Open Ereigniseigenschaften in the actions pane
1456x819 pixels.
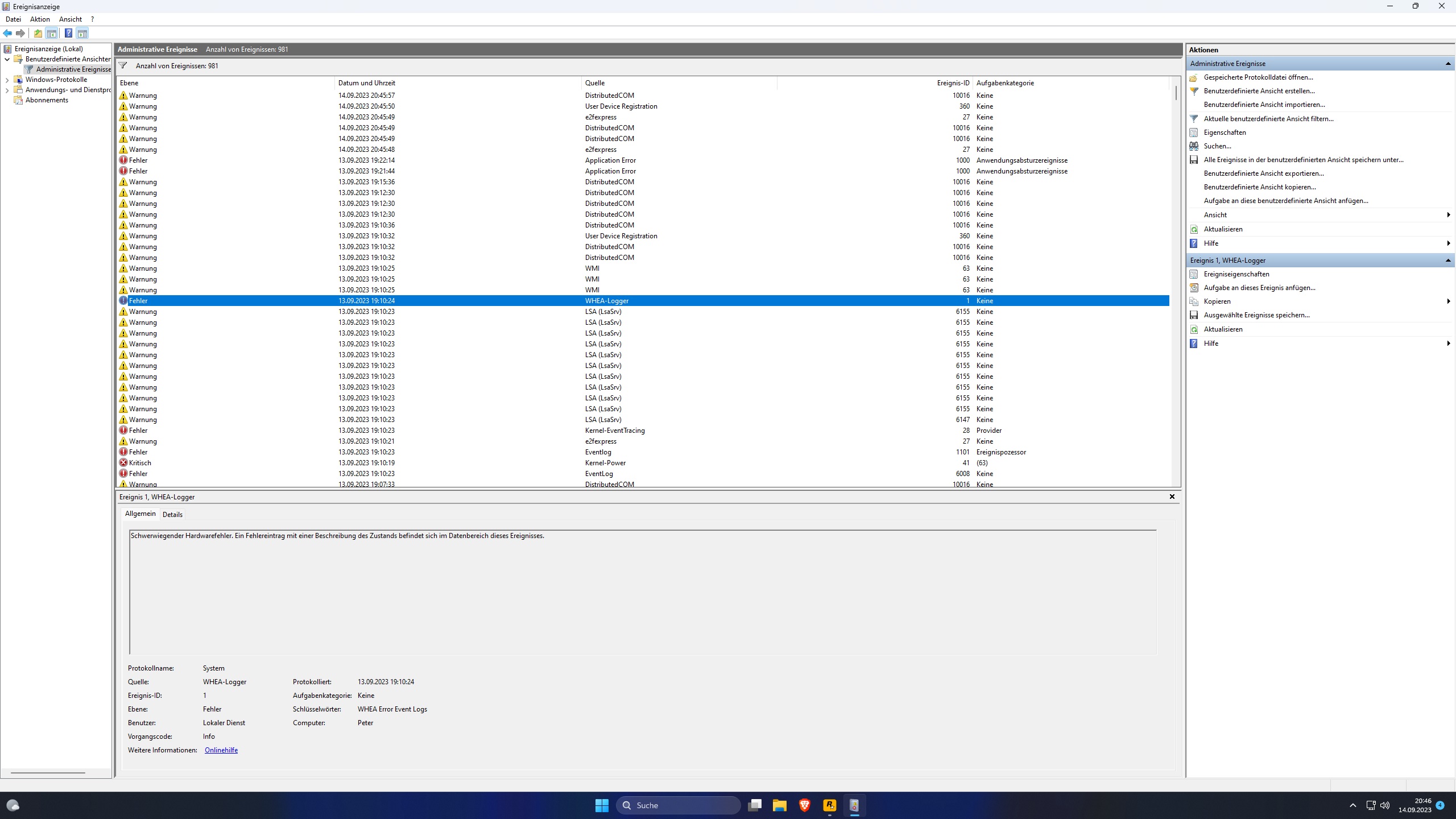(1236, 274)
